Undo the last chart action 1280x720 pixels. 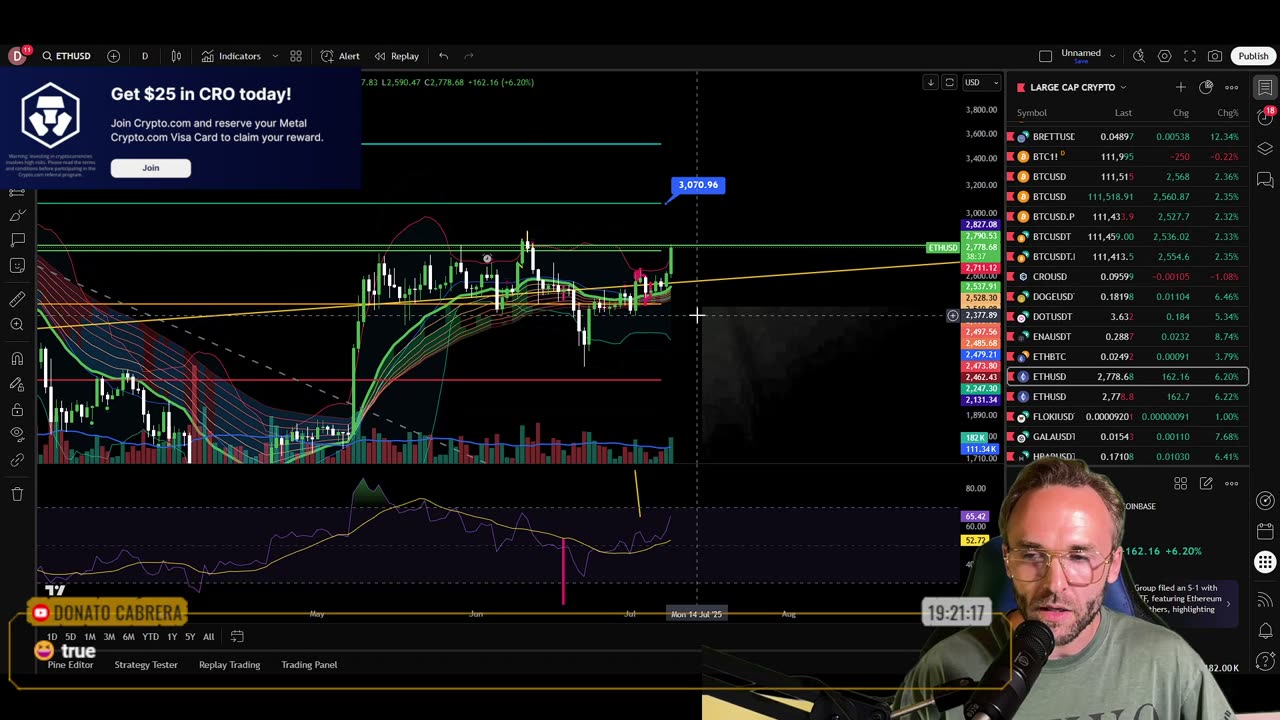[443, 56]
